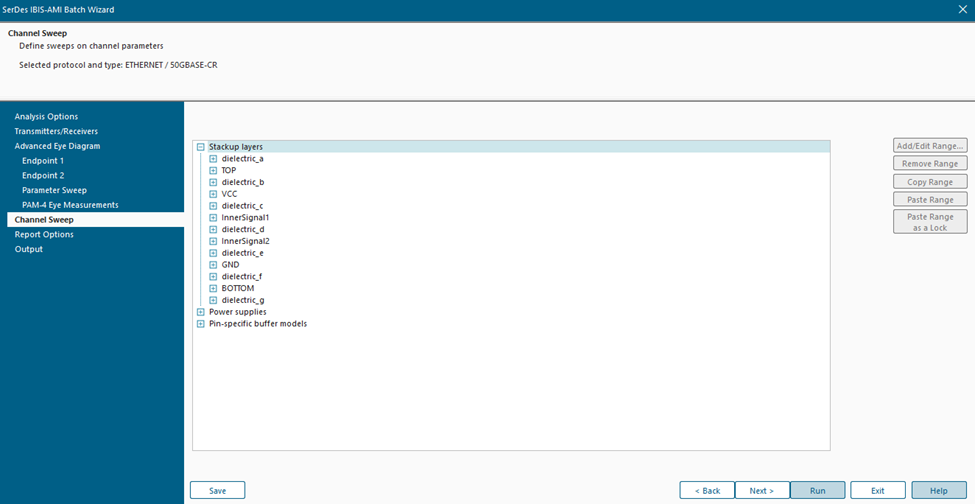Click the Remove Range button
975x504 pixels.
pyautogui.click(x=930, y=164)
